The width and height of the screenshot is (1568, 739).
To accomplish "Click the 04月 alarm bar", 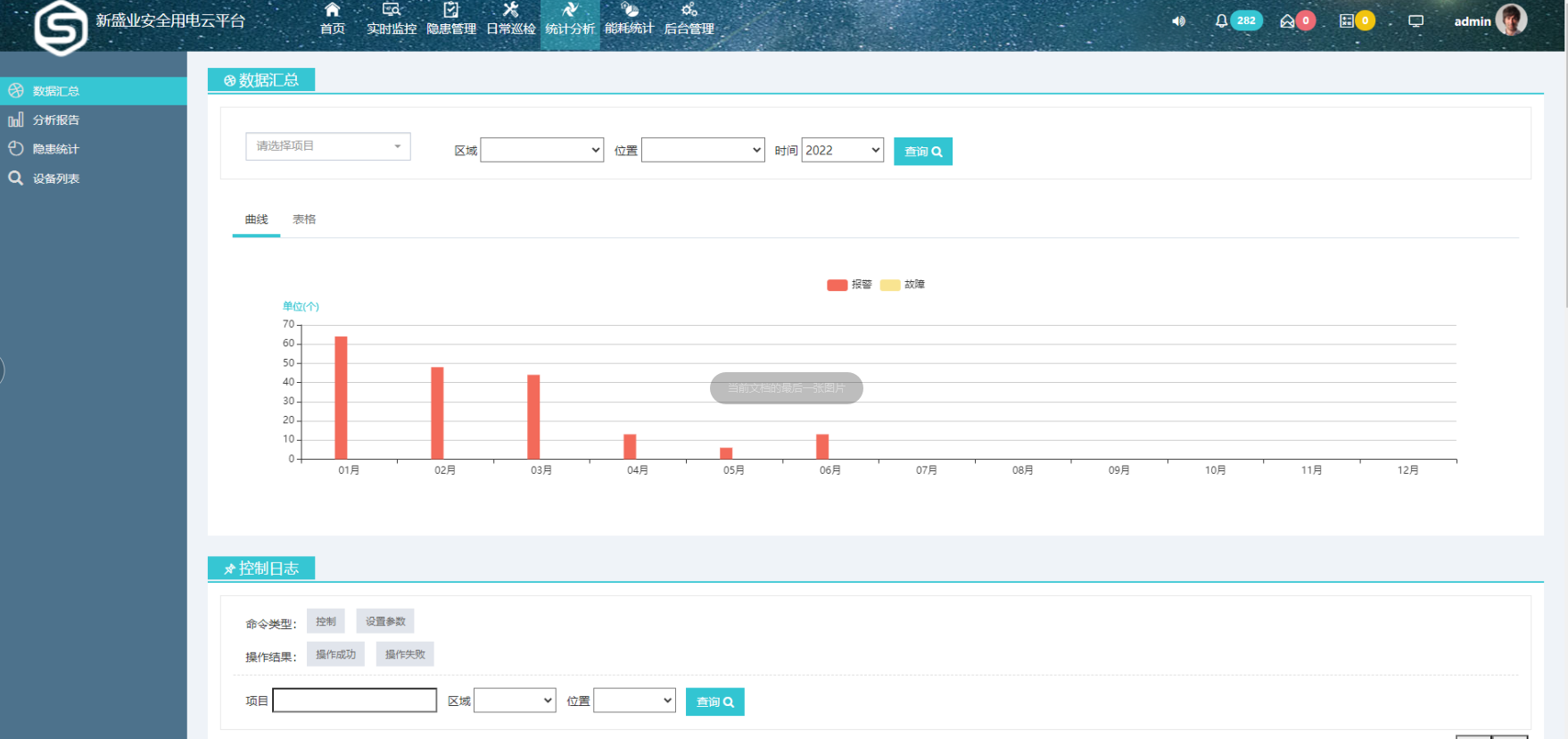I will point(630,446).
